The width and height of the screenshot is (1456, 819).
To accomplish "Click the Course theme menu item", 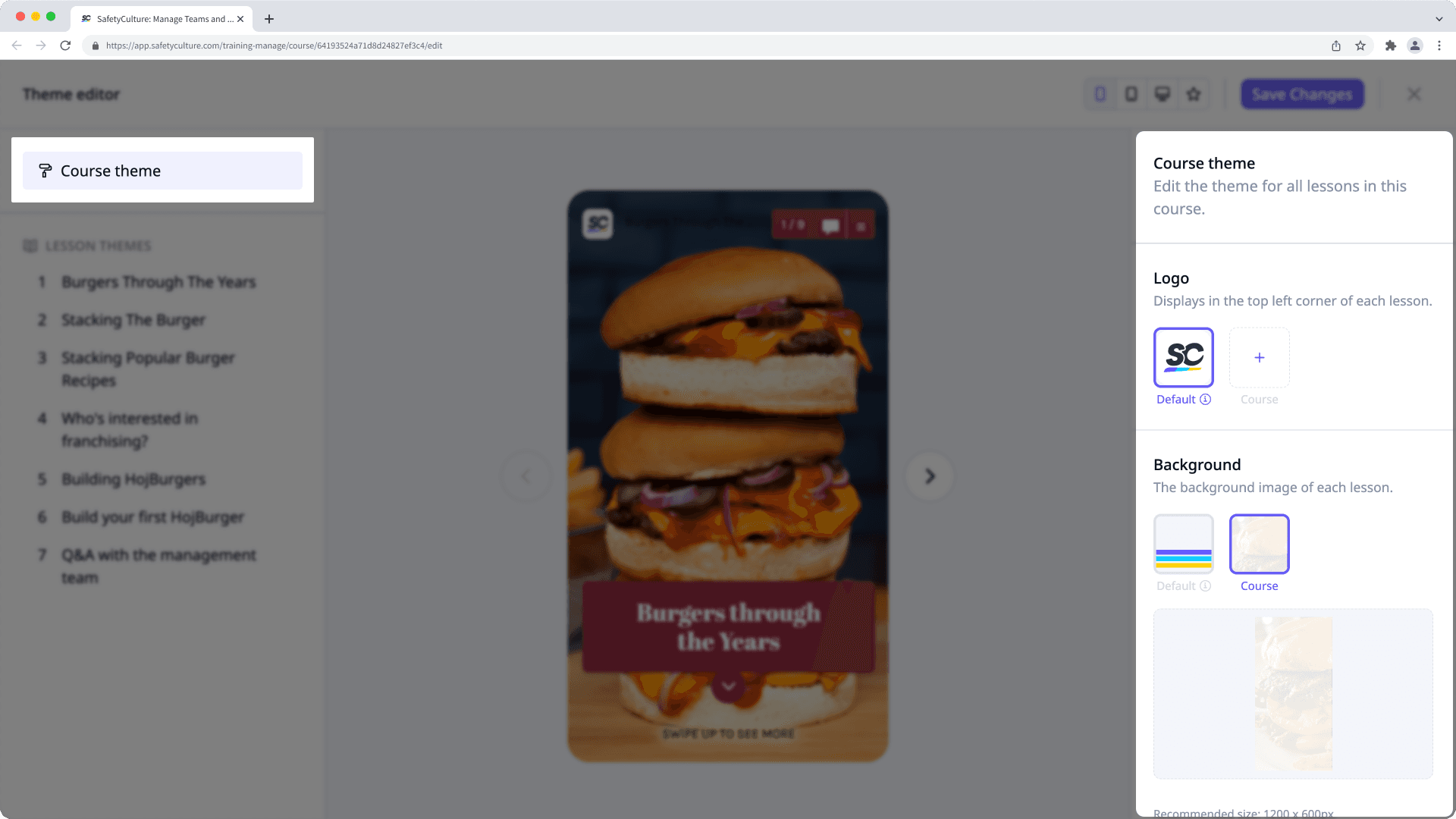I will (x=162, y=170).
